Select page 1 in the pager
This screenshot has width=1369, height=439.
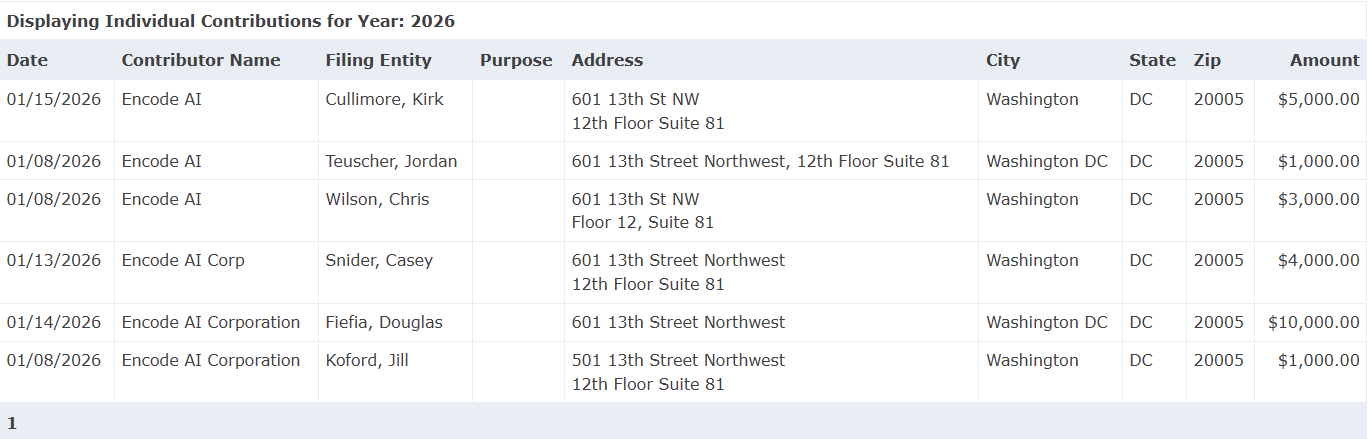click(12, 423)
